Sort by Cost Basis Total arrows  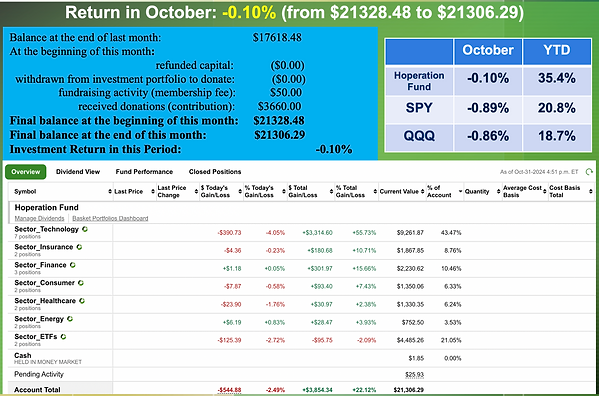tap(591, 191)
